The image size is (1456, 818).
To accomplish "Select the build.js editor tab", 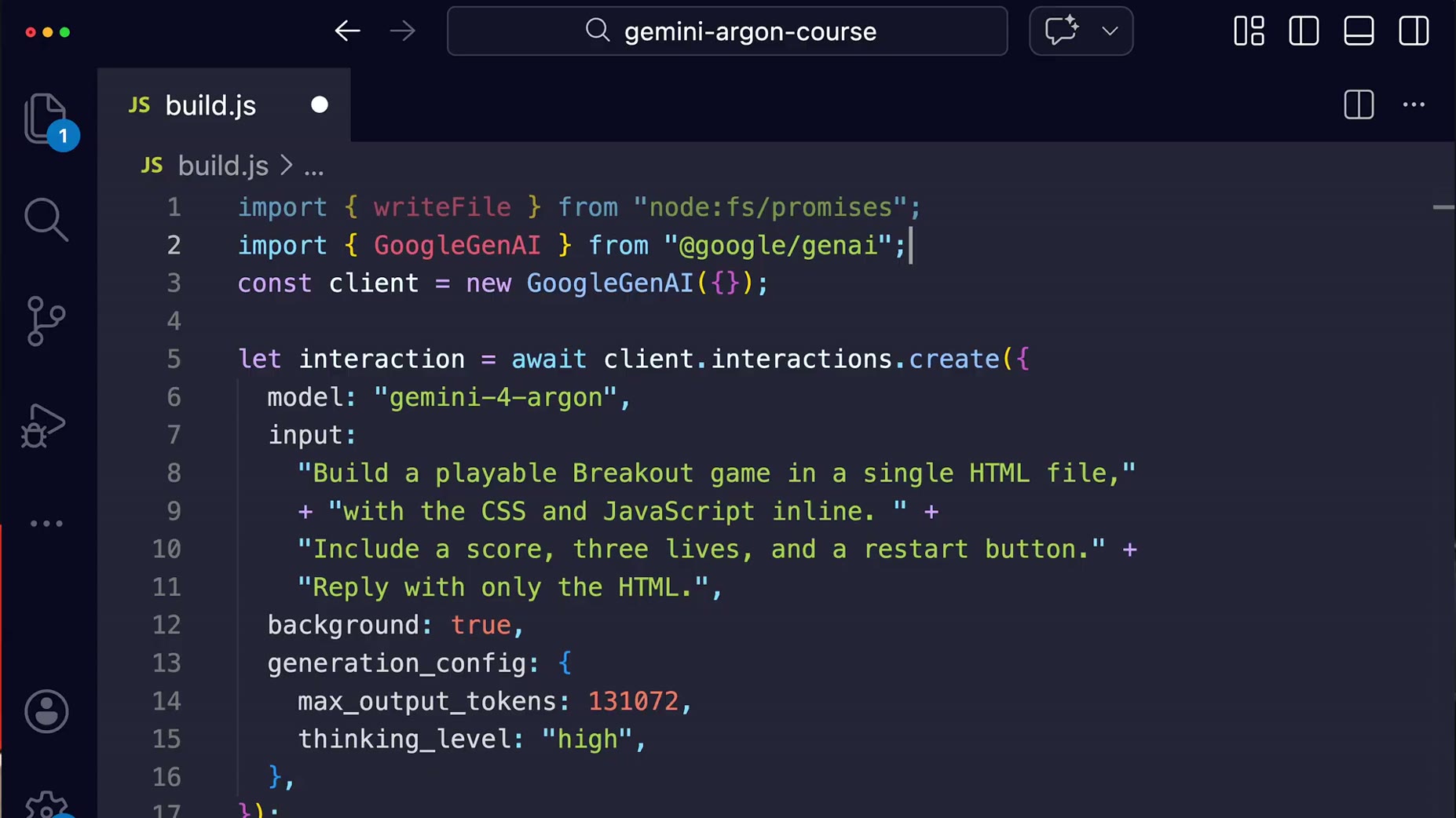I will 224,105.
